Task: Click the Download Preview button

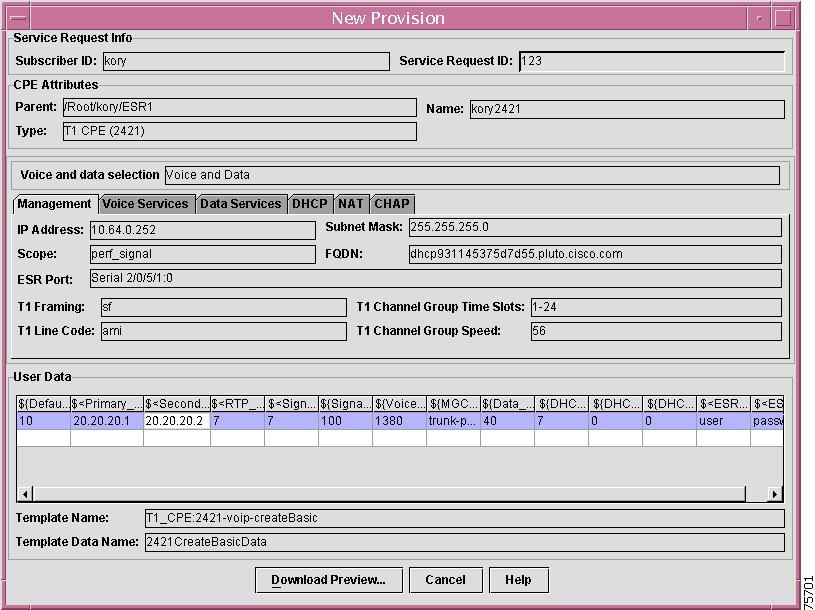Action: pos(328,579)
